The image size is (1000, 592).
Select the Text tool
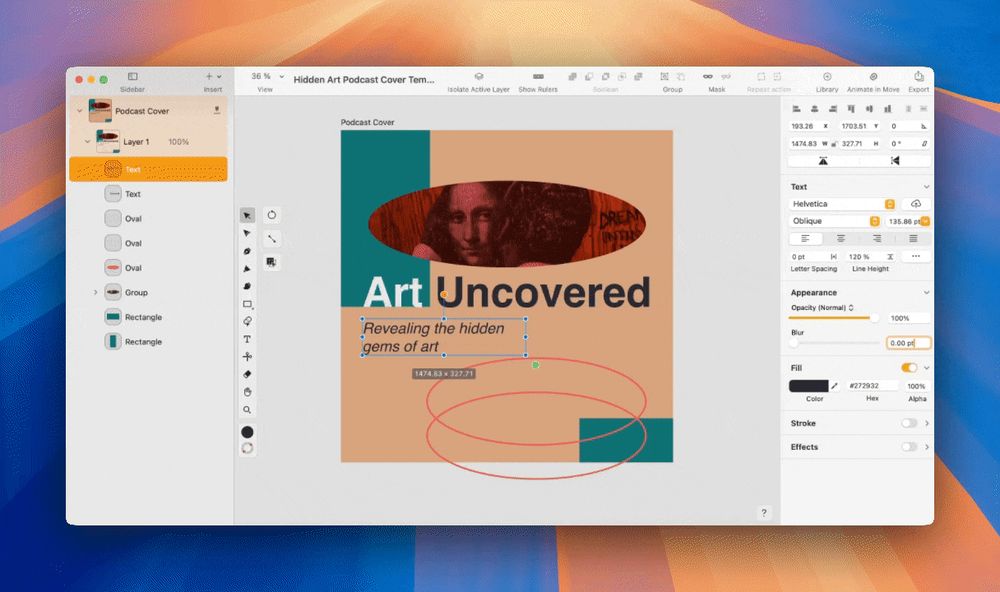tap(247, 339)
